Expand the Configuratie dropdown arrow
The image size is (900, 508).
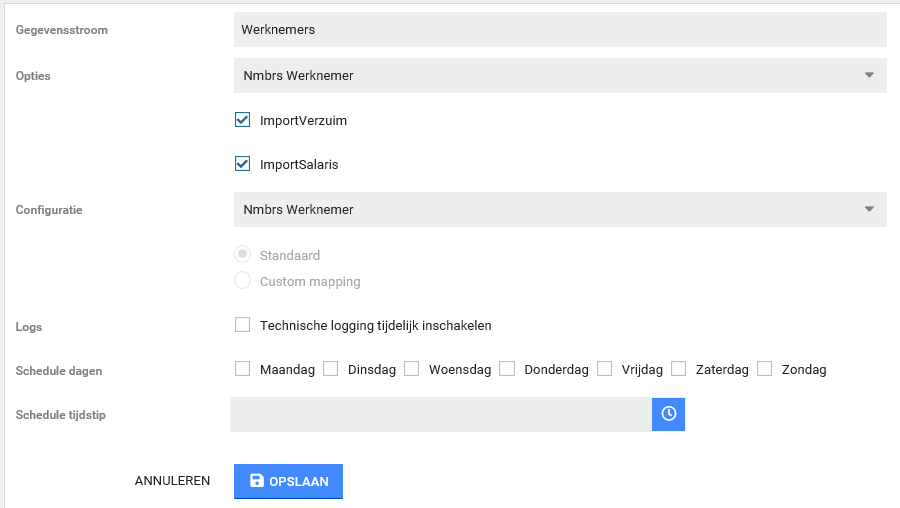pos(868,209)
